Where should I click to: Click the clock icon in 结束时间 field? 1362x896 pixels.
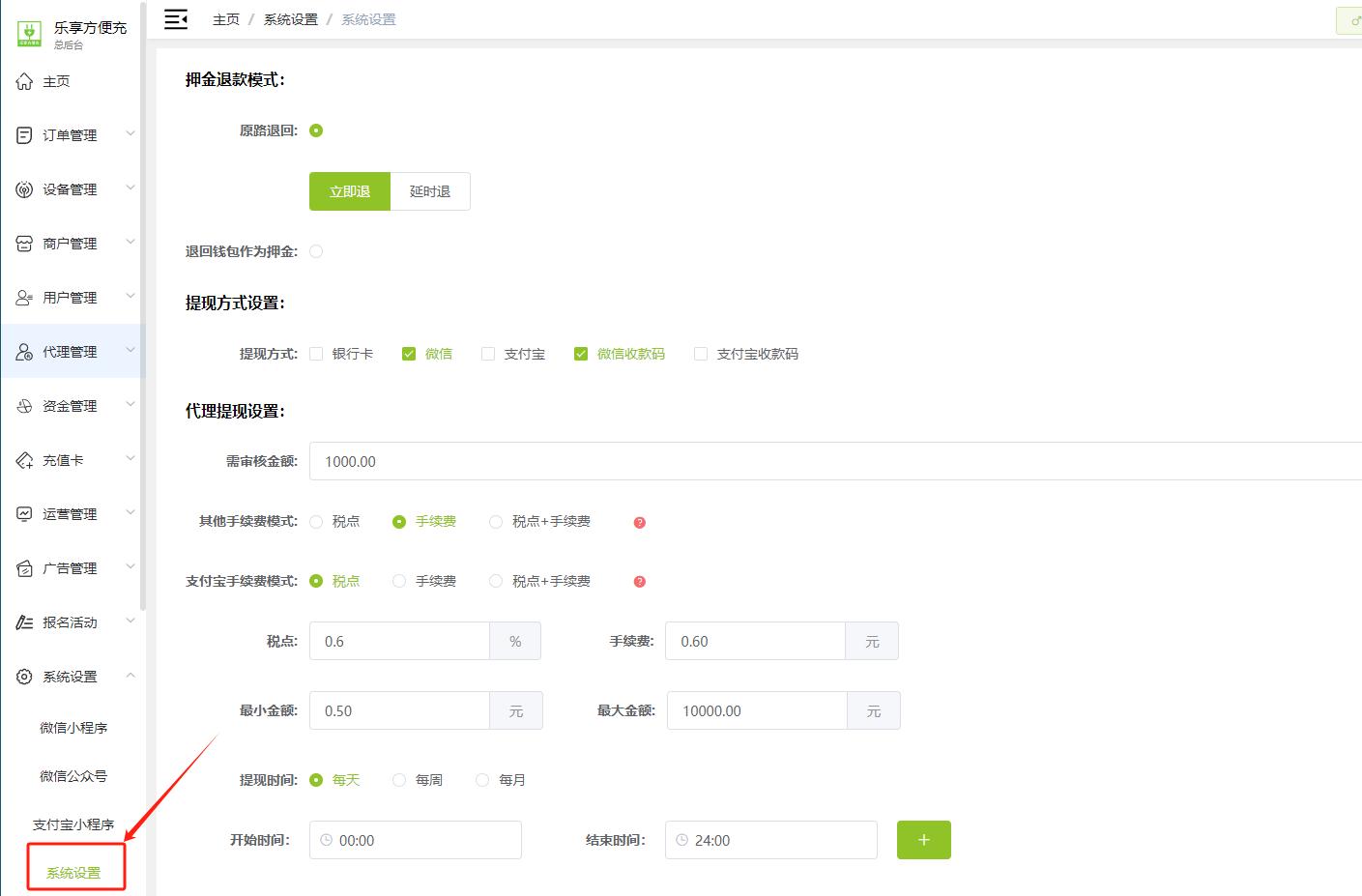pyautogui.click(x=681, y=840)
